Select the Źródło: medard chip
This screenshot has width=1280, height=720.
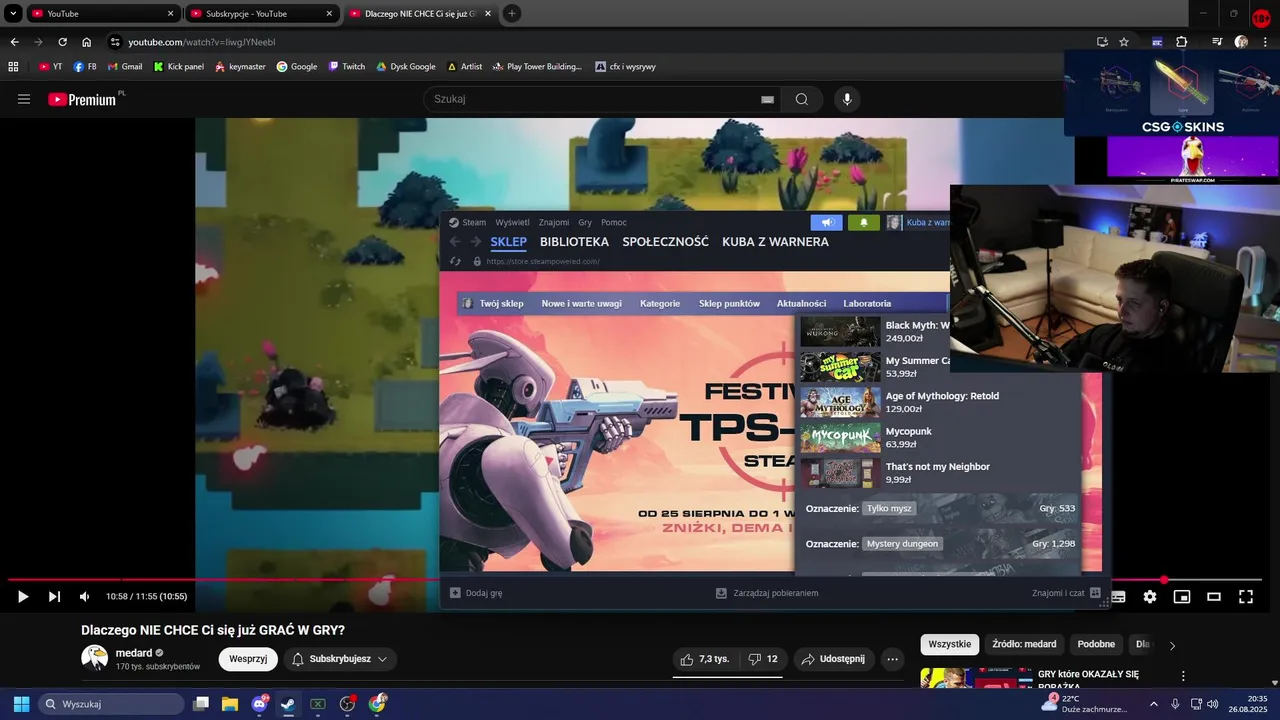(1024, 645)
